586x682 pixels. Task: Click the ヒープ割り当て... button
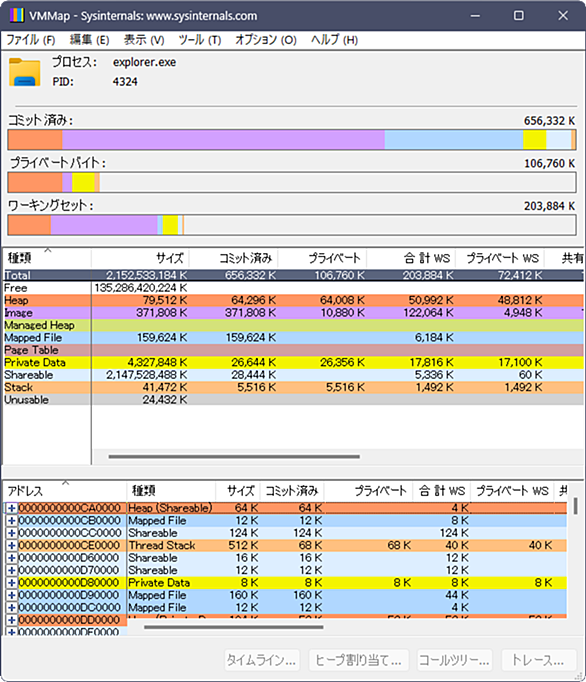(358, 660)
